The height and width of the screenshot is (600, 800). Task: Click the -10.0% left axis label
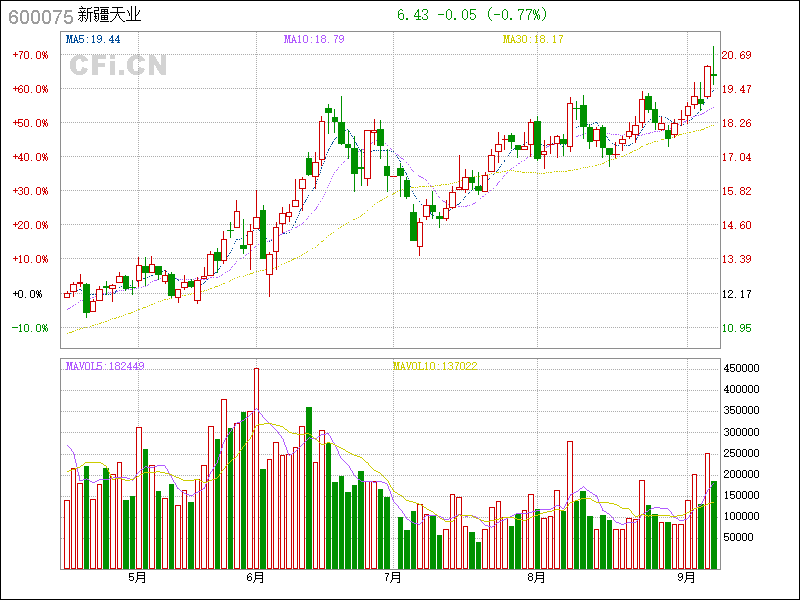point(30,328)
